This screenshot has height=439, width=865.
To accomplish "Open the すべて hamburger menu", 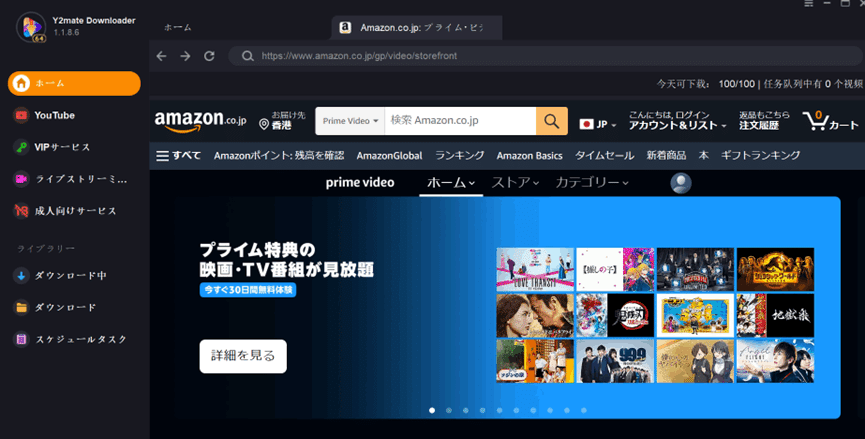I will 178,156.
